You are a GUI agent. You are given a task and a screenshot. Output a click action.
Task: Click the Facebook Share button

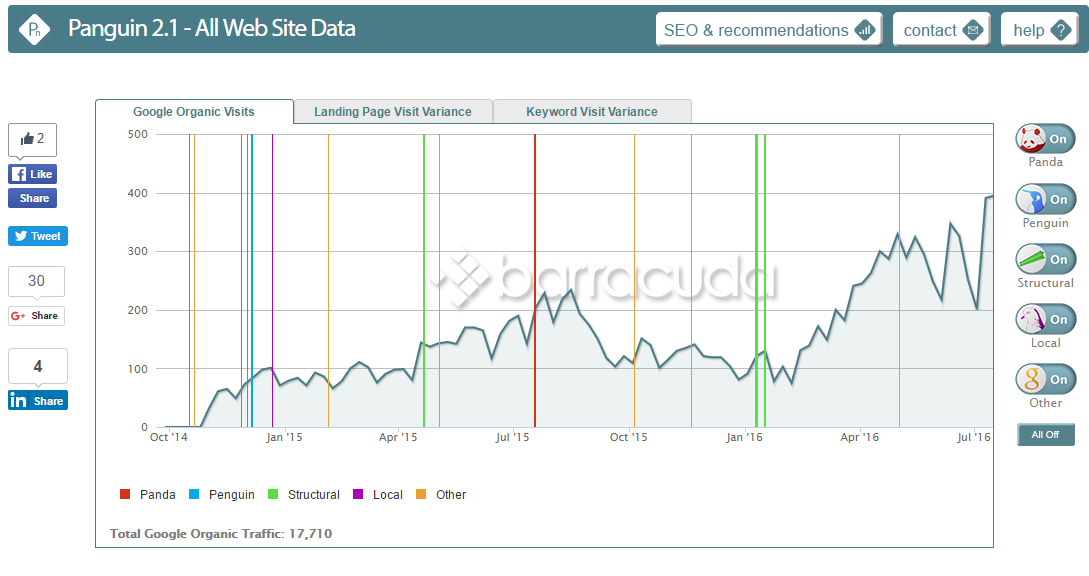click(x=32, y=198)
